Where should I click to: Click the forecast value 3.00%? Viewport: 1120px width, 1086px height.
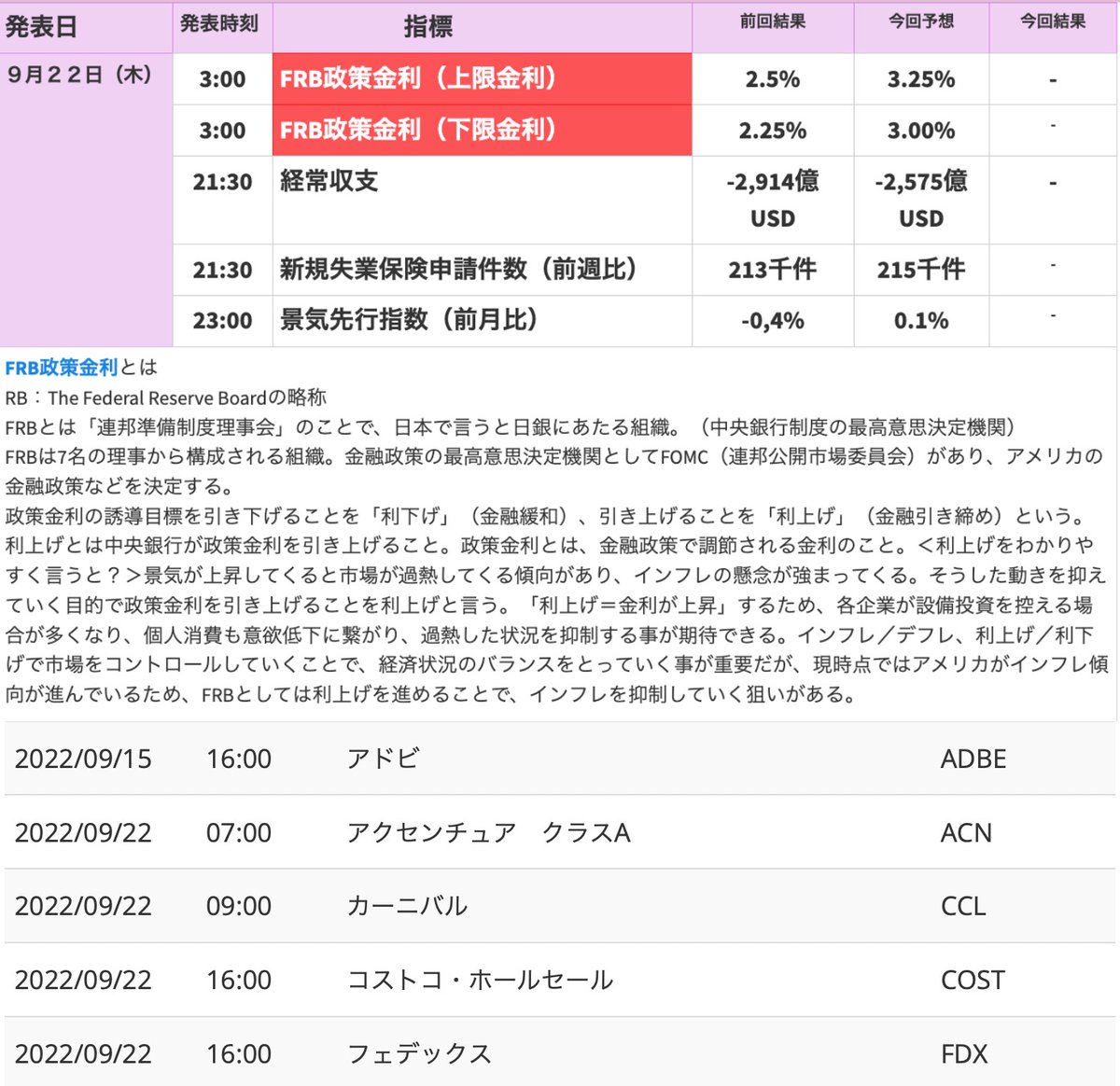pyautogui.click(x=921, y=131)
